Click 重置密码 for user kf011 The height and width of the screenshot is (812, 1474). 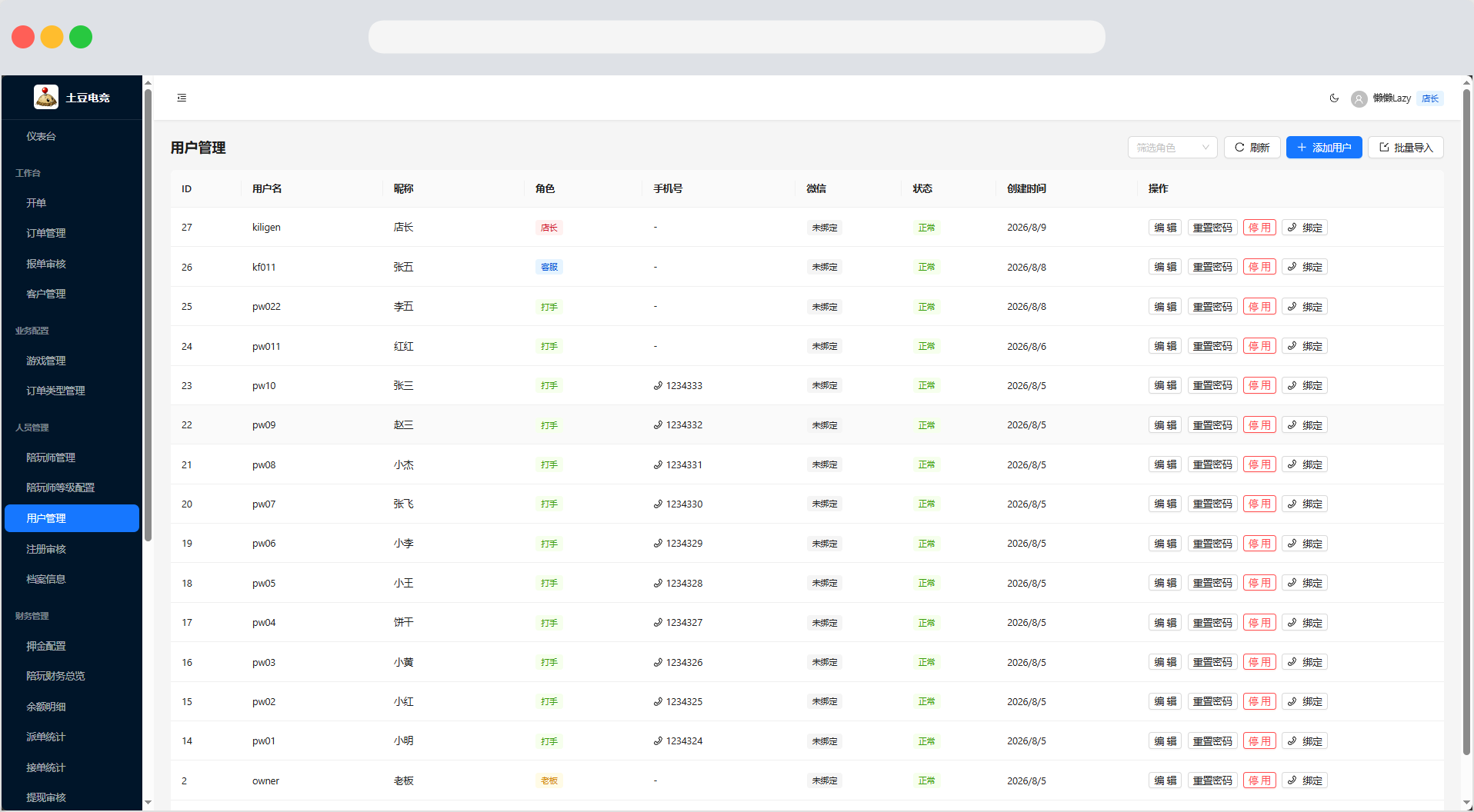point(1212,267)
